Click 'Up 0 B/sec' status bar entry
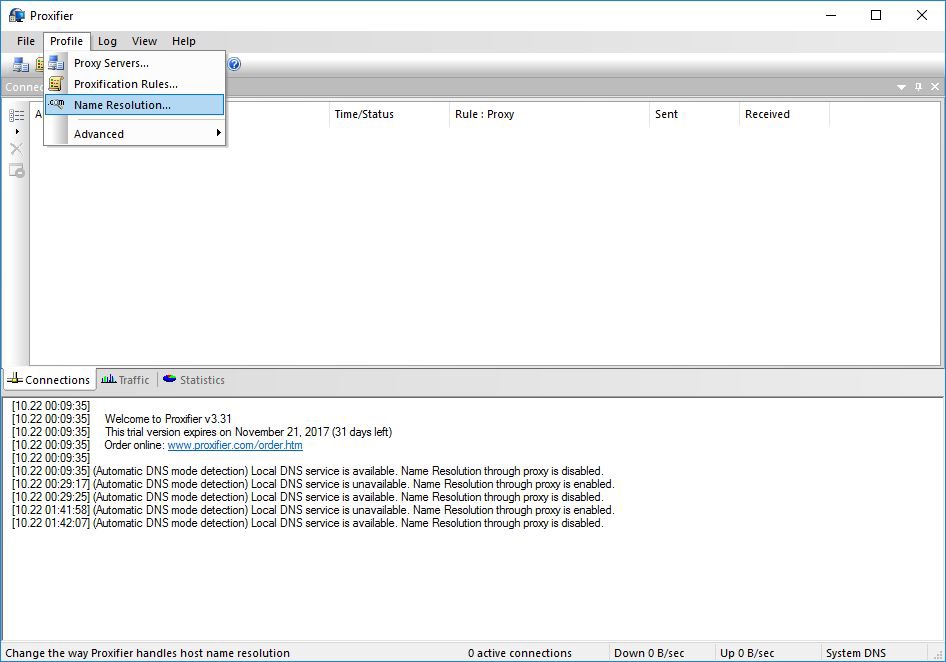Viewport: 946px width, 662px height. tap(747, 653)
